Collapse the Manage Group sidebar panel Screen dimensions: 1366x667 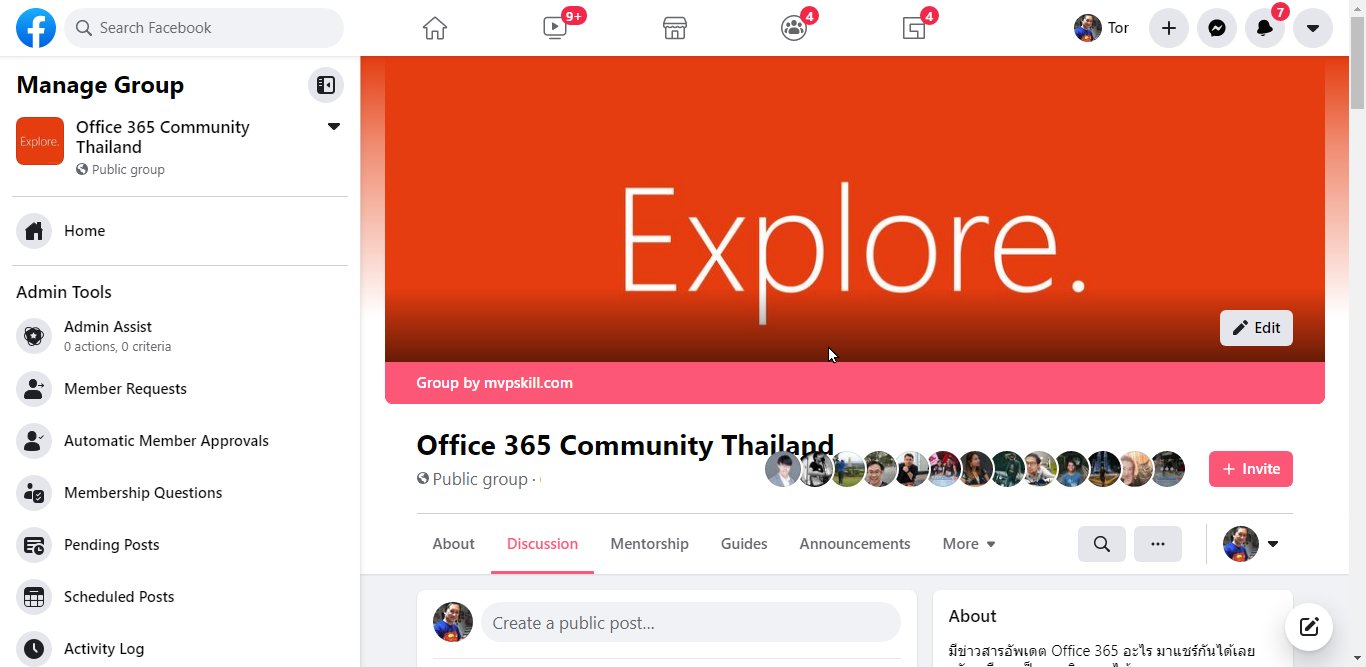click(x=326, y=85)
